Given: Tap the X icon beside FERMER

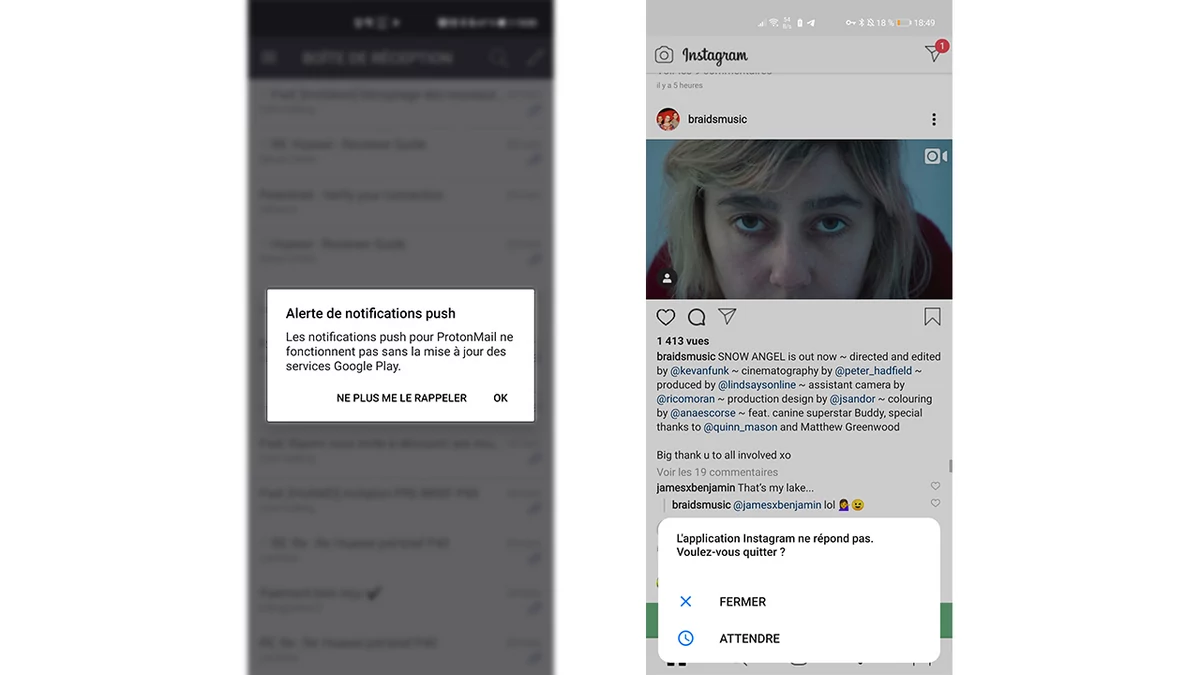Looking at the screenshot, I should 686,602.
